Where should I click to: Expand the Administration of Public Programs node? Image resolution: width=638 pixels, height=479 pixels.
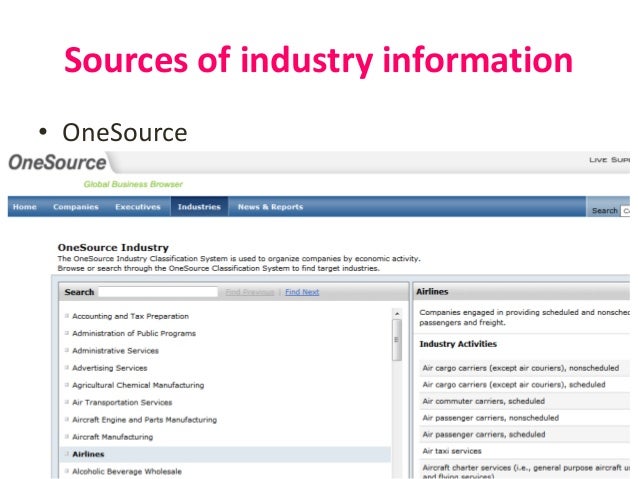(x=67, y=333)
